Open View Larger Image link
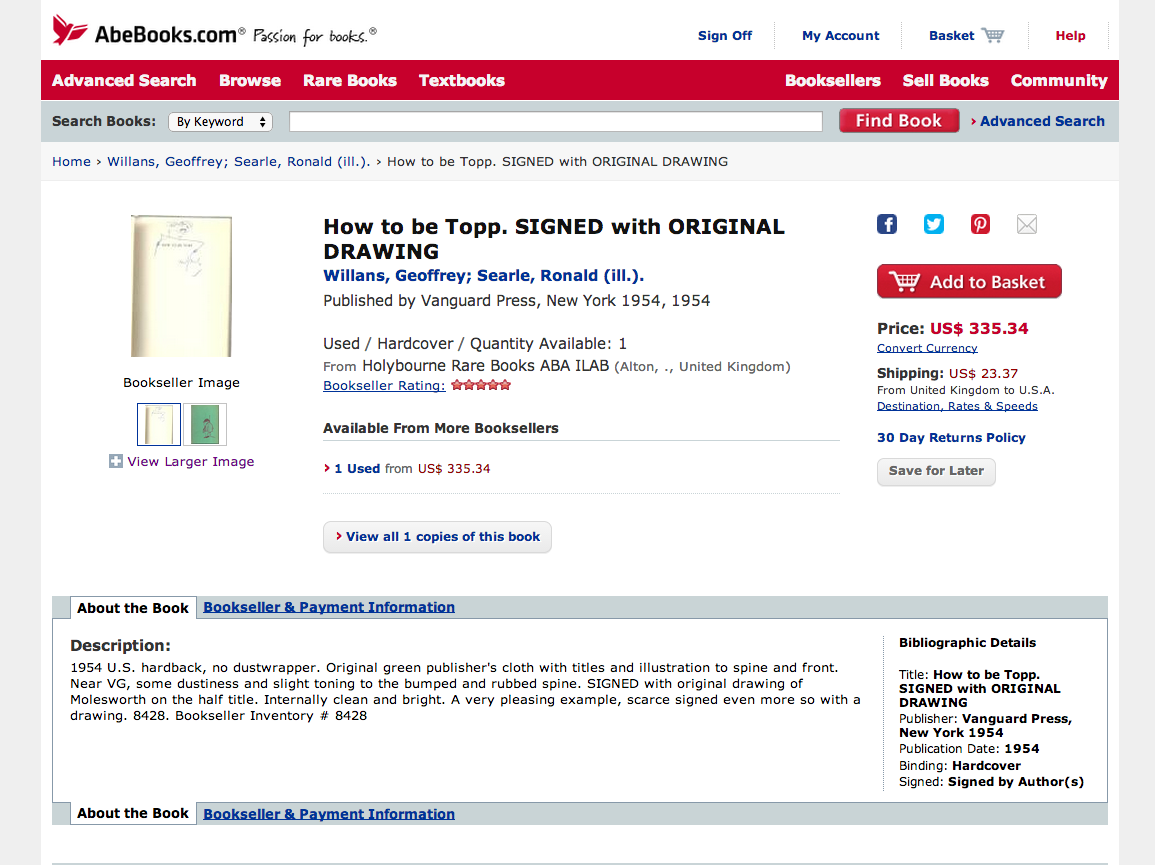 tap(191, 461)
